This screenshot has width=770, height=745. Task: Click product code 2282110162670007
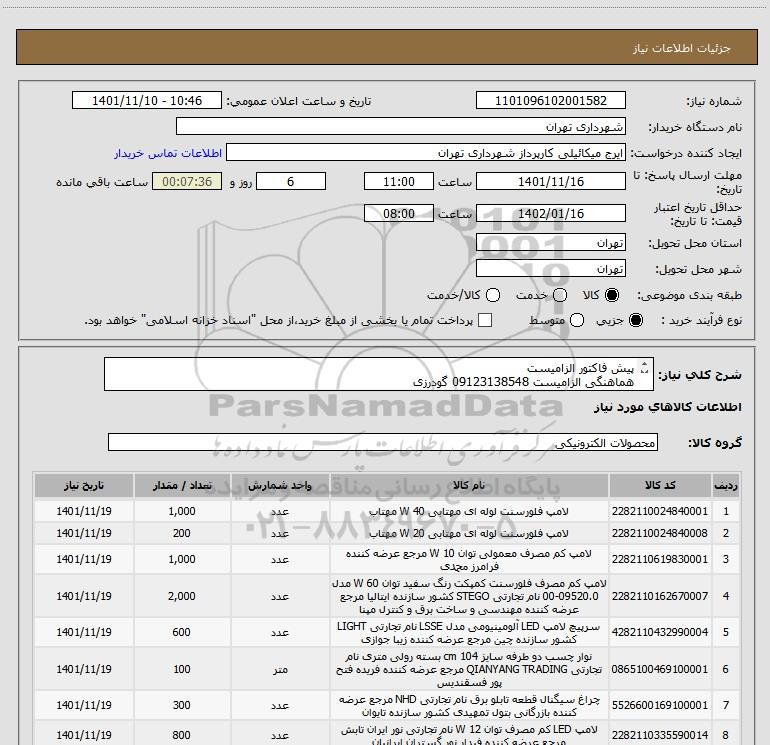(660, 596)
